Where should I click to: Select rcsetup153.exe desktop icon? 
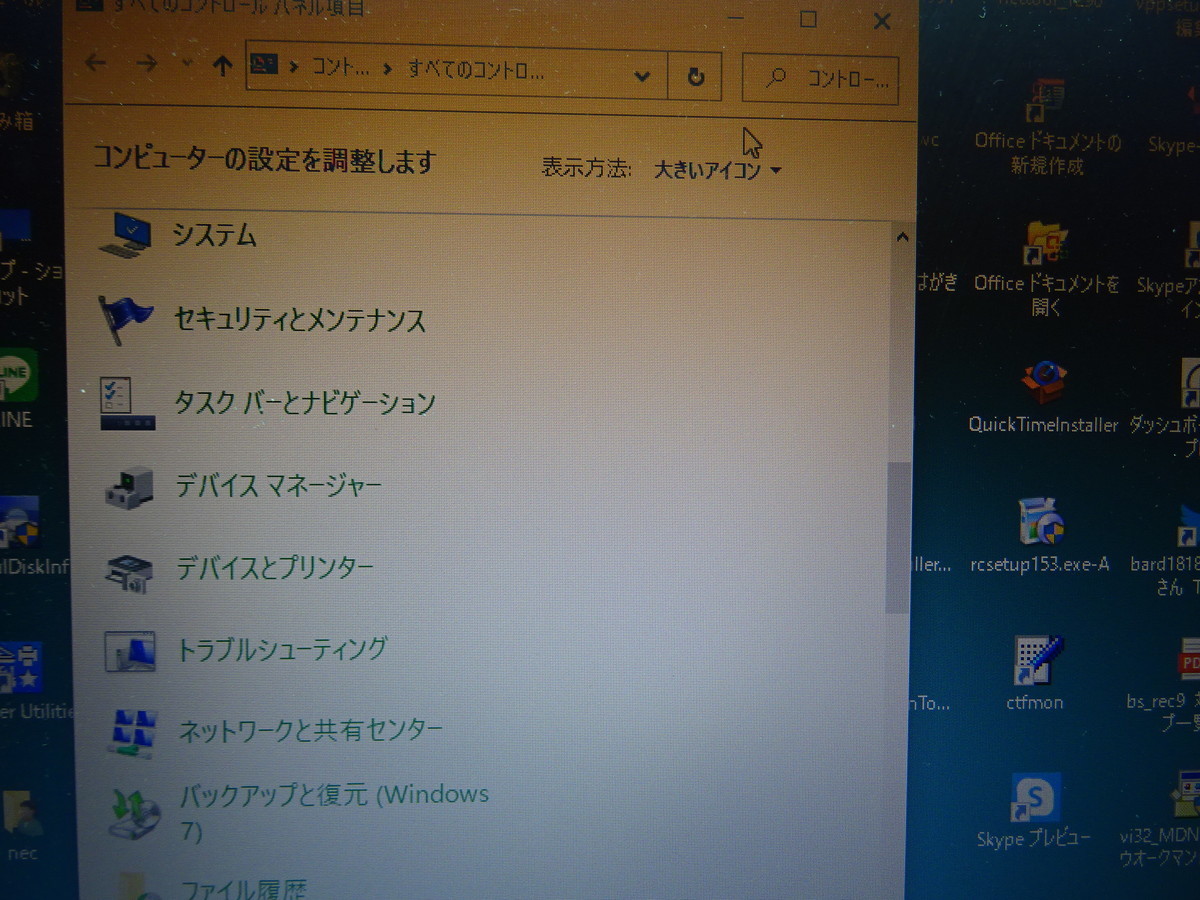1040,535
